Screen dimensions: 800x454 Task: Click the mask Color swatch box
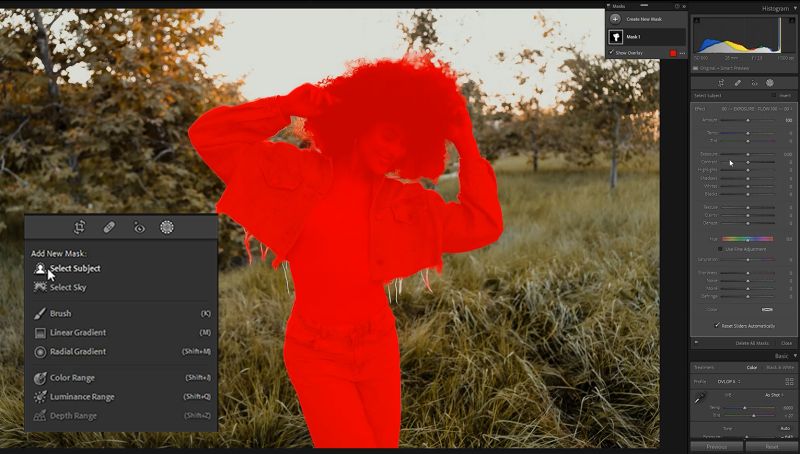tap(767, 309)
